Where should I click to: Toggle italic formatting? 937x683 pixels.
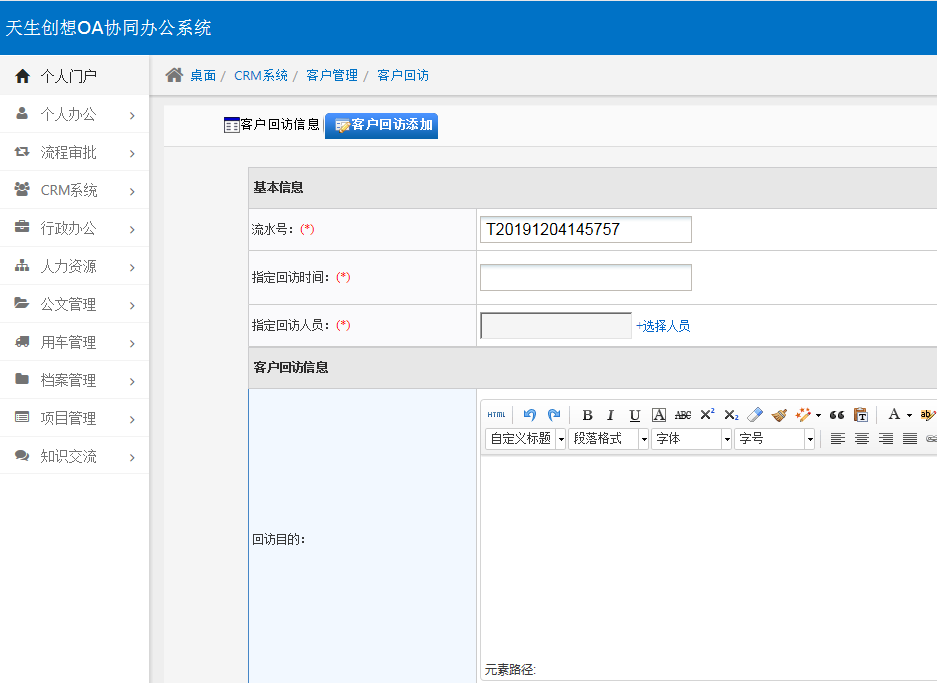[x=610, y=415]
